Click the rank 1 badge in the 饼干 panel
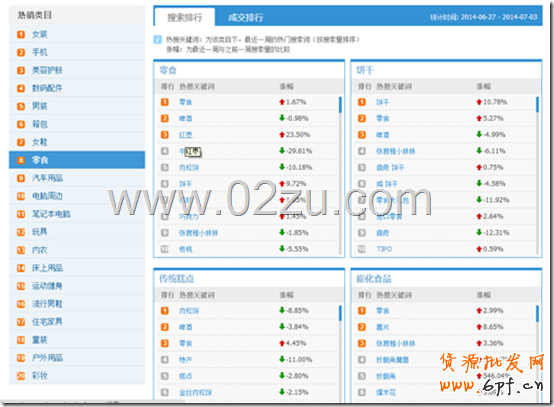Image resolution: width=554 pixels, height=407 pixels. (x=362, y=102)
